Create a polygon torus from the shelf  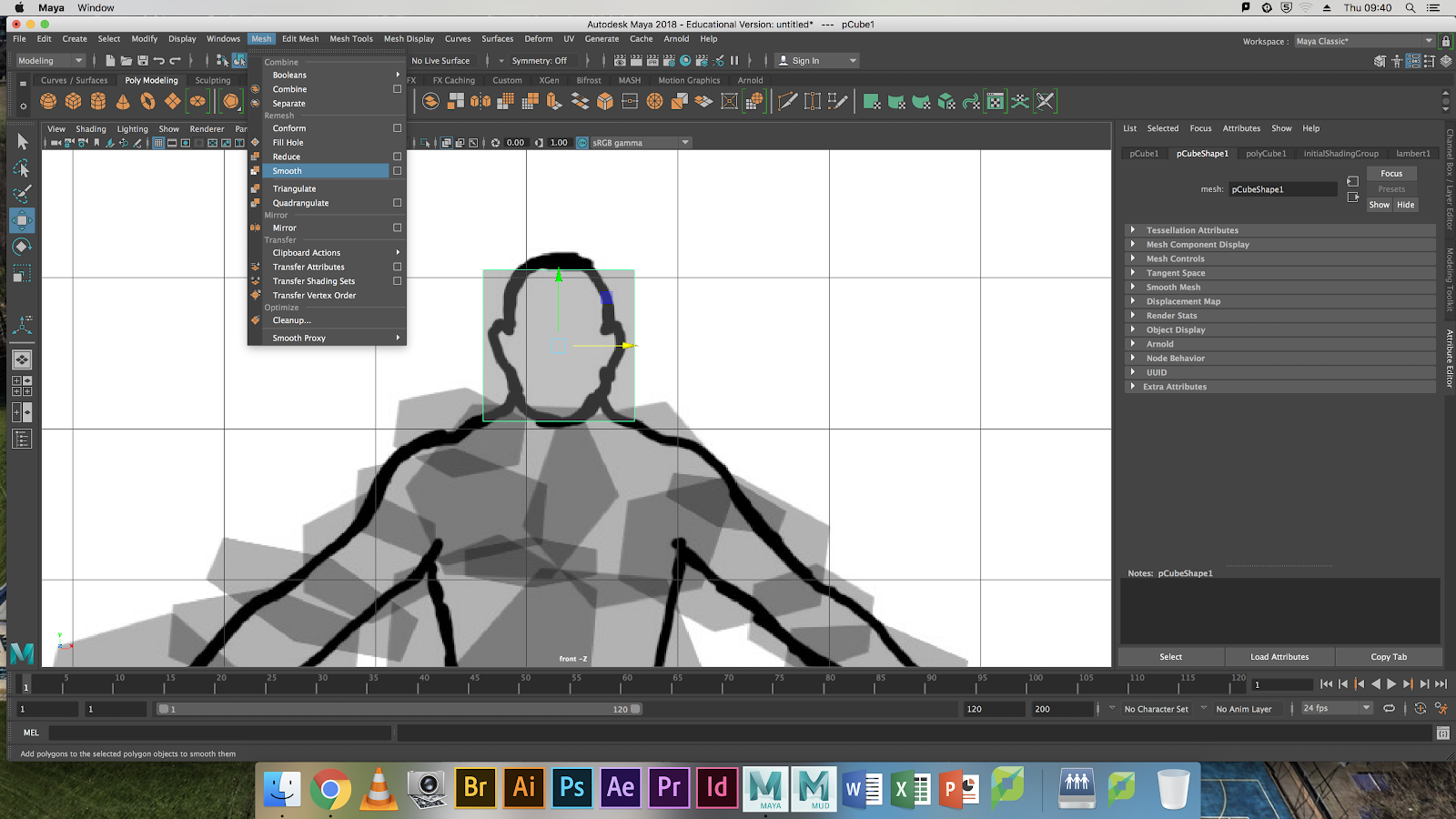147,101
